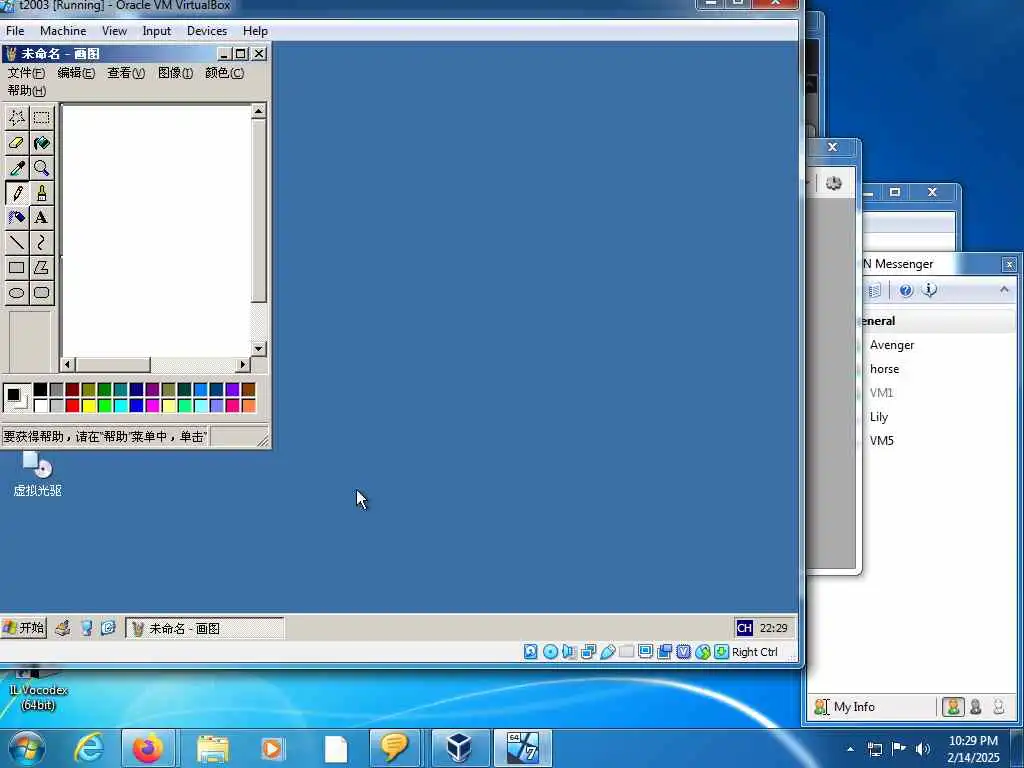Open the VirtualBox View menu

114,31
